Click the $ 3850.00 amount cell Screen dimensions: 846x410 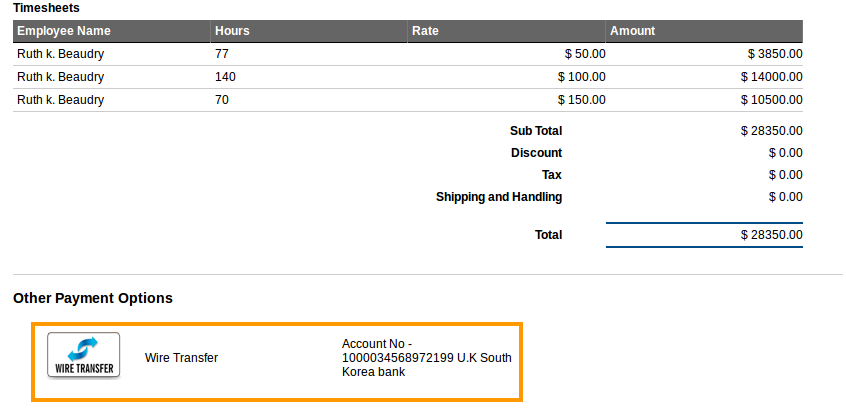(774, 54)
